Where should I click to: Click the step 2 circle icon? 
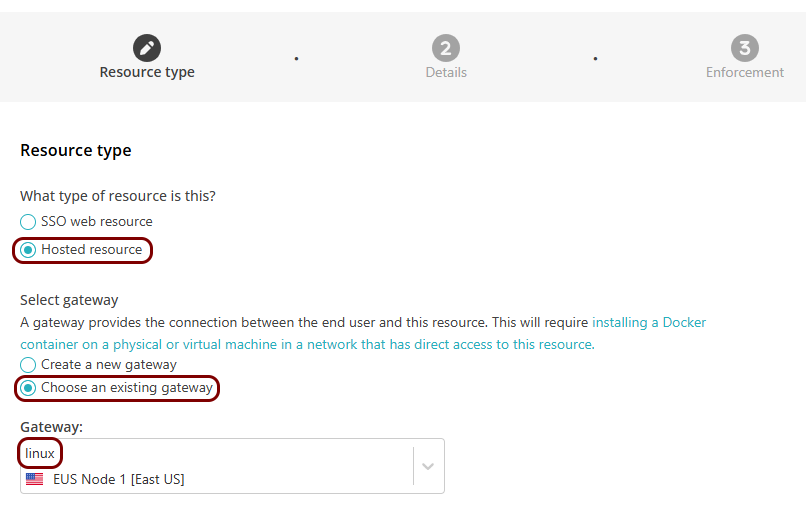point(446,48)
